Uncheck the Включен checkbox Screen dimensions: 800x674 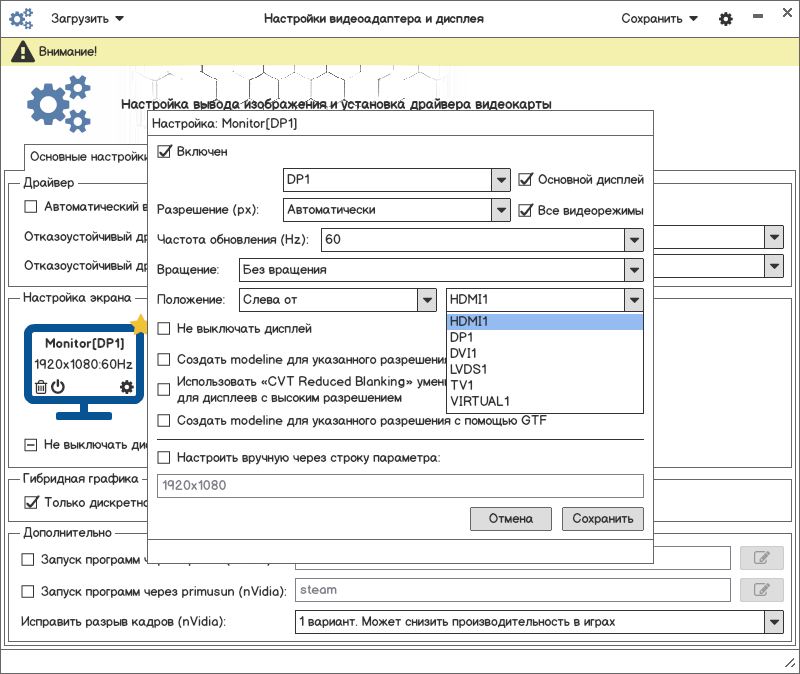pyautogui.click(x=164, y=152)
